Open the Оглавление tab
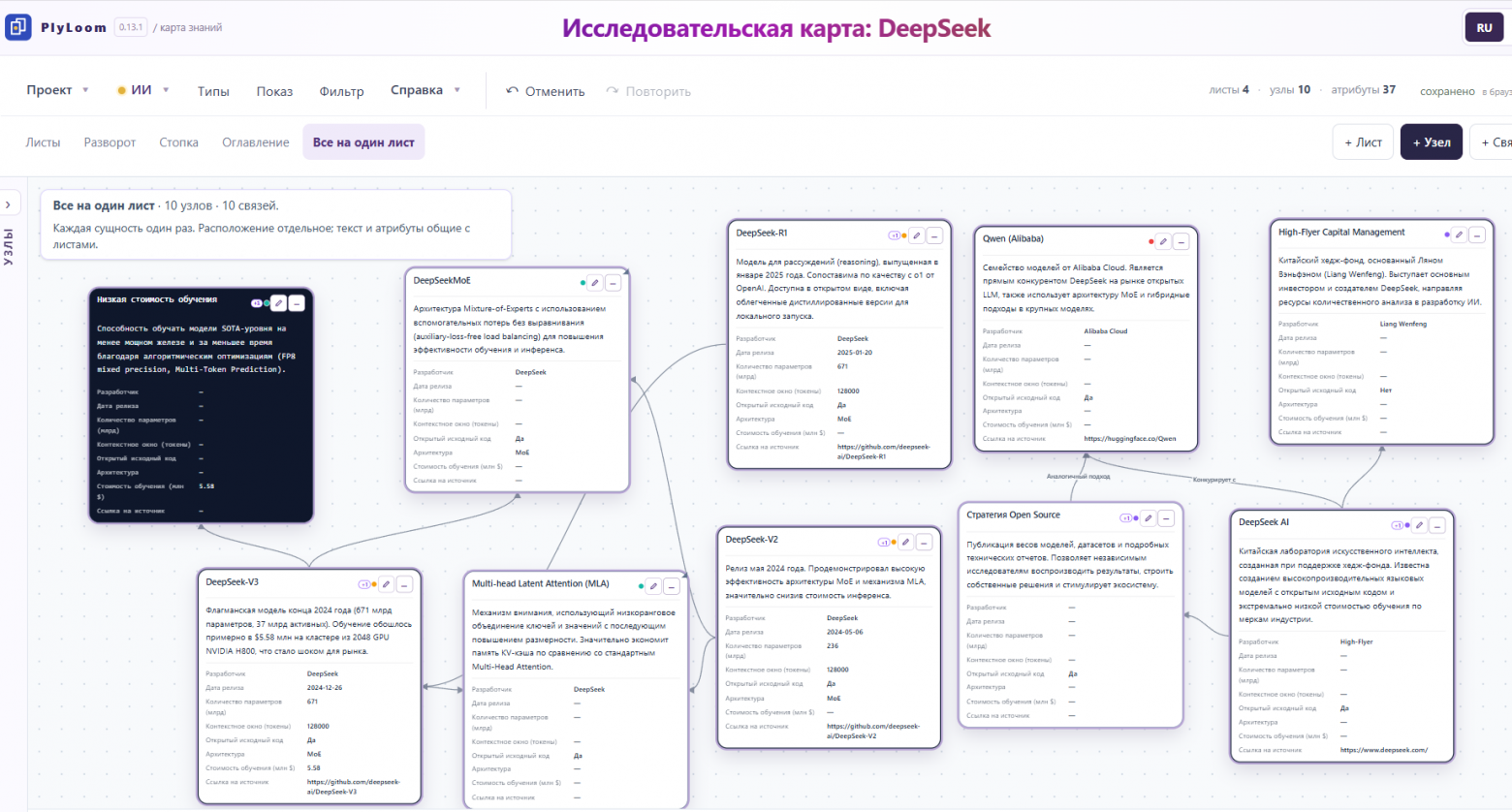 [256, 142]
